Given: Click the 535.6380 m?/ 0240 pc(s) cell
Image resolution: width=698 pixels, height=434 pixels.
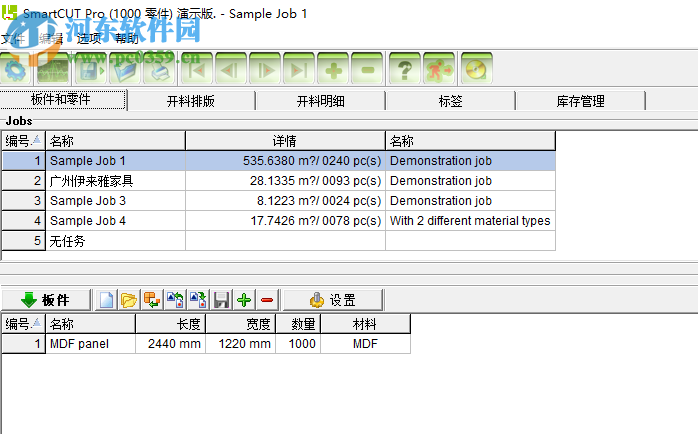Looking at the screenshot, I should coord(285,161).
